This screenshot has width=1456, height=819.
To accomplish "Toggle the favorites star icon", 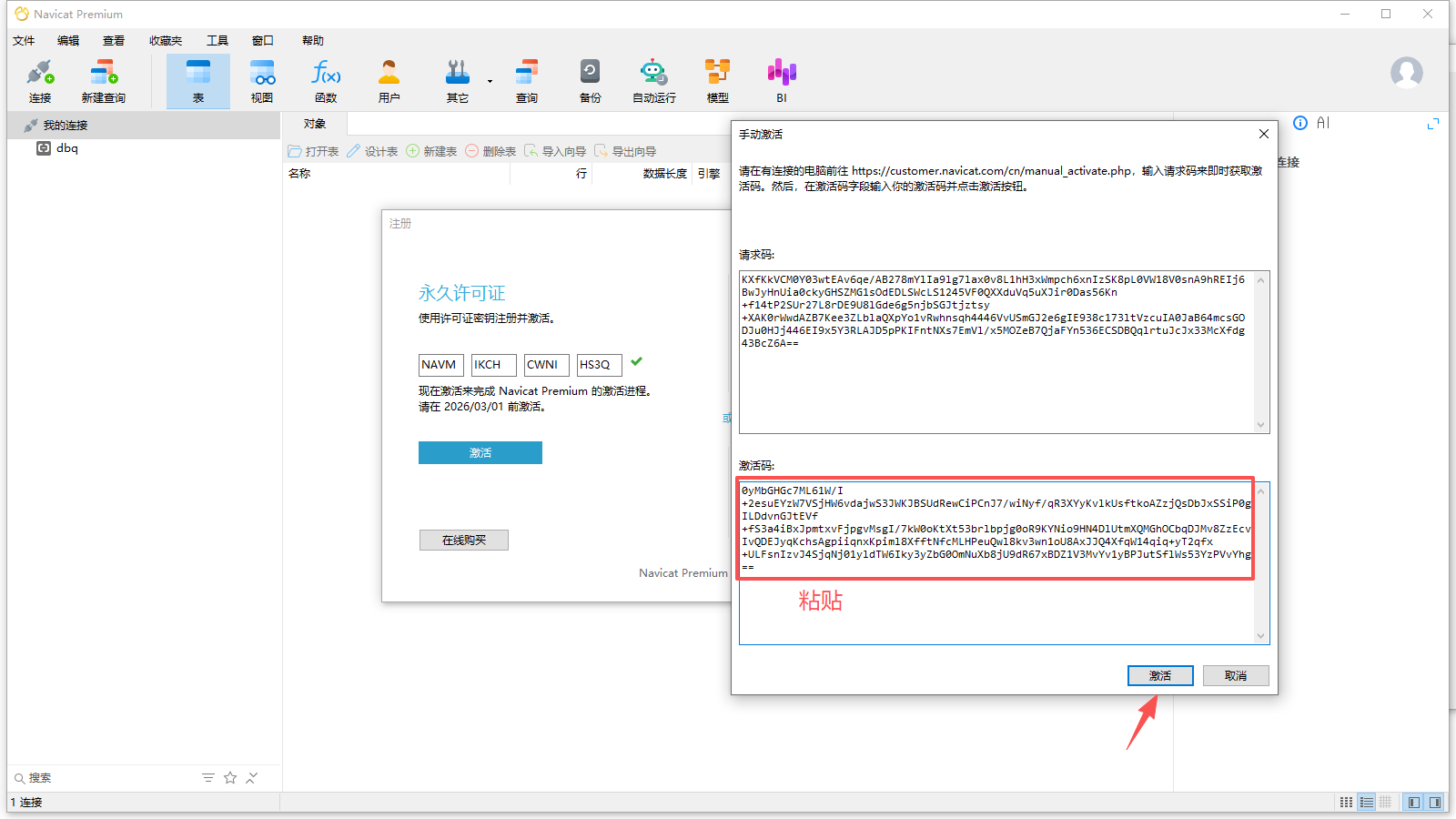I will pos(230,777).
